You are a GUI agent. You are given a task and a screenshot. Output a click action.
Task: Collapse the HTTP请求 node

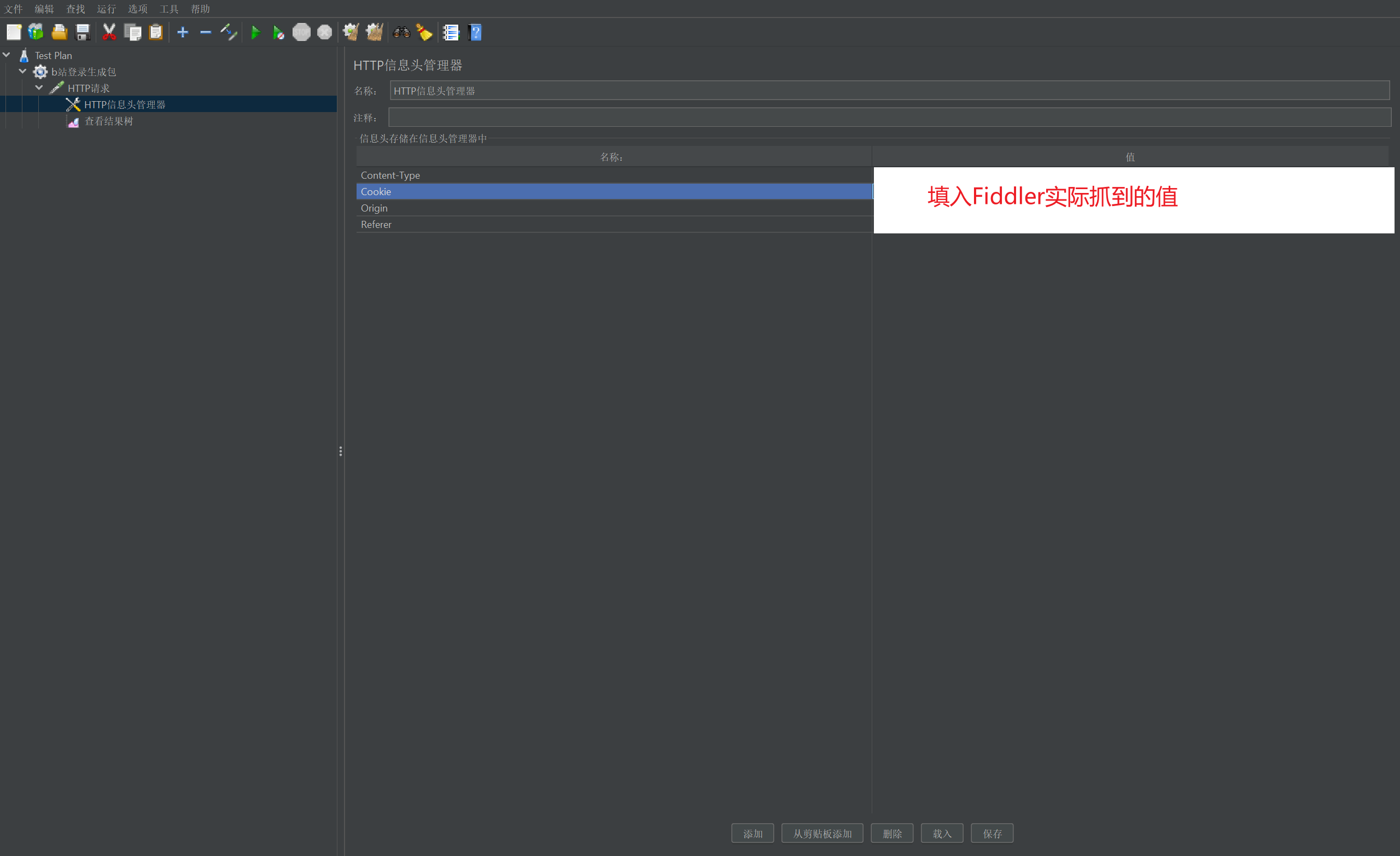tap(39, 88)
